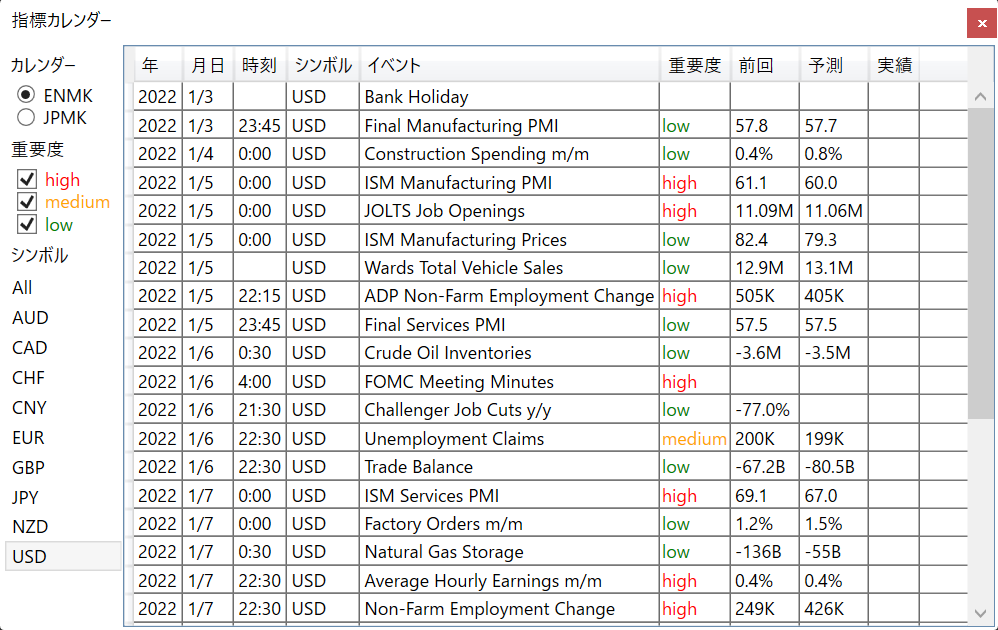Select the FOMC Meeting Minutes row
Screen dimensions: 998x630
(x=458, y=382)
